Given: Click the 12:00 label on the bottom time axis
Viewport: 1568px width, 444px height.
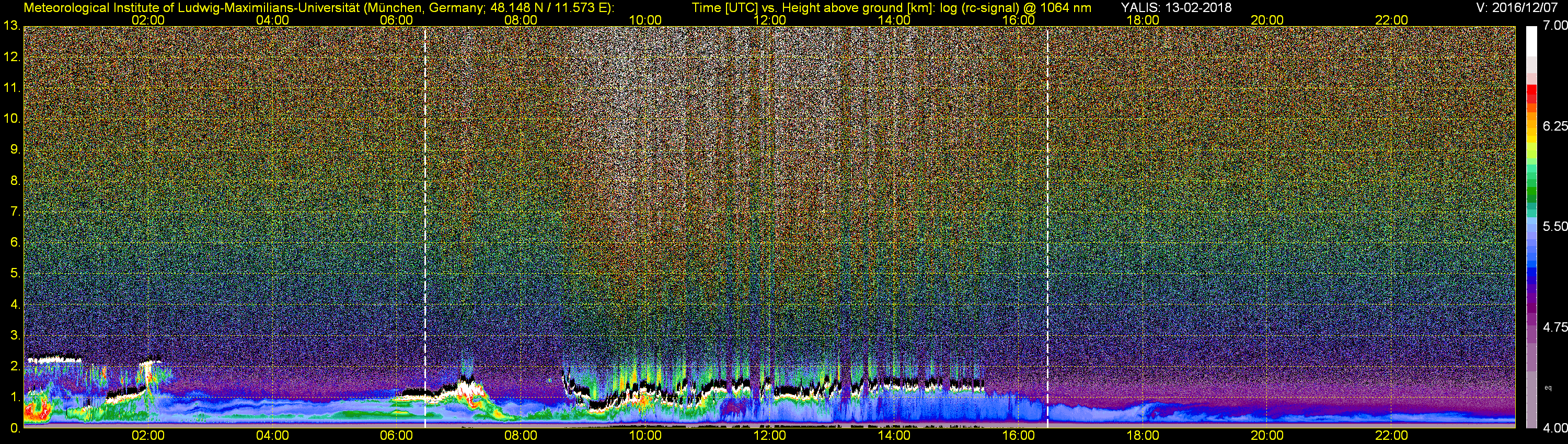Looking at the screenshot, I should click(769, 436).
